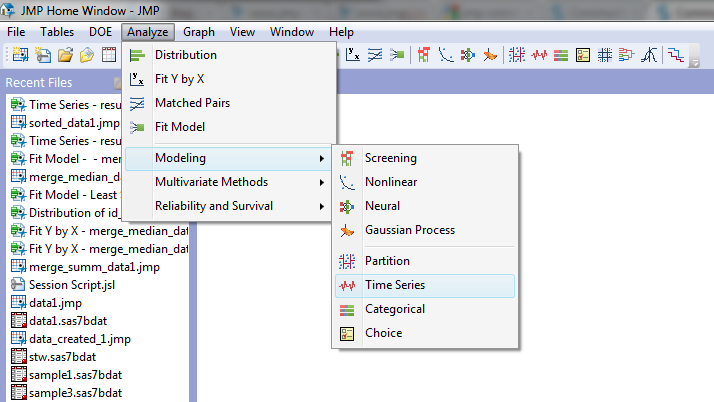Screen dimensions: 714x402
Task: Select Nonlinear in the Modeling submenu
Action: coord(425,182)
